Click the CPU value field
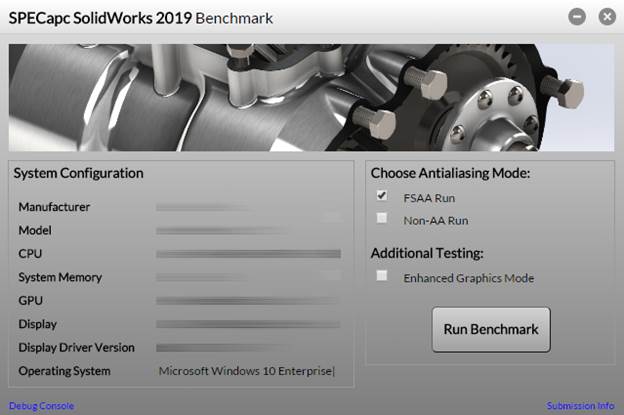624x415 pixels. (247, 254)
